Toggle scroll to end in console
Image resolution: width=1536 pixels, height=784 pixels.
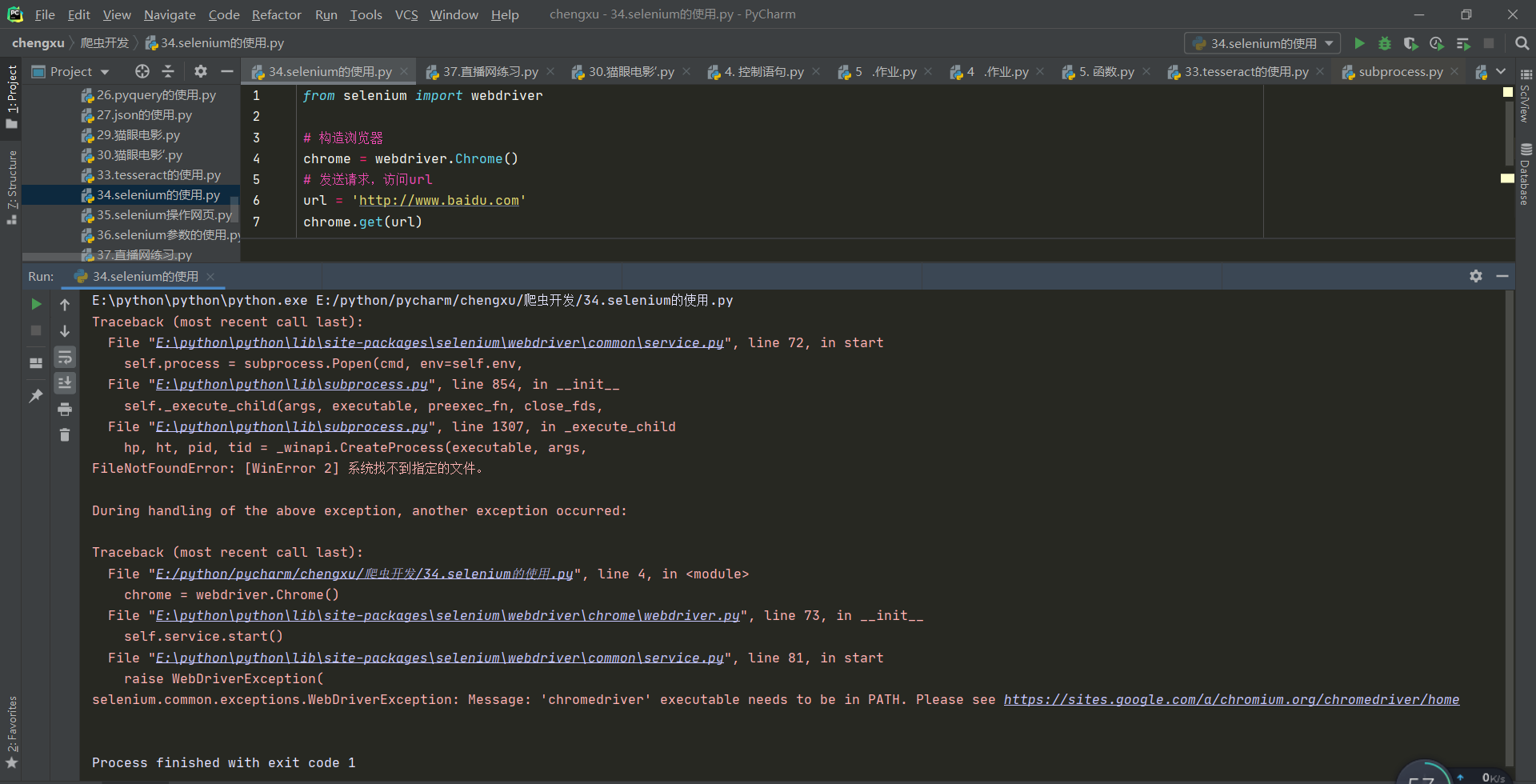65,383
